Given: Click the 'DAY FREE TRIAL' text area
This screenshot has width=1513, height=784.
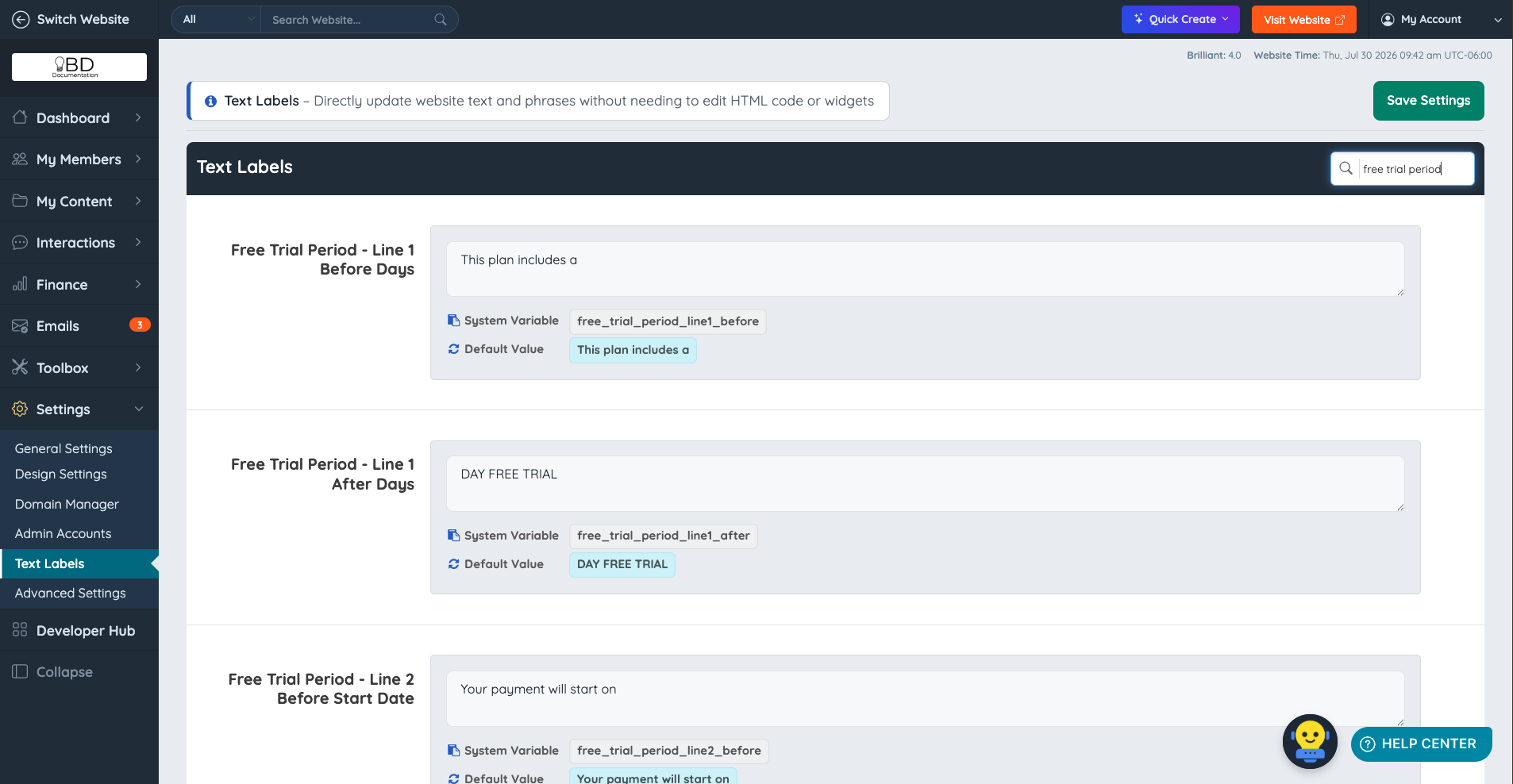Looking at the screenshot, I should point(926,483).
